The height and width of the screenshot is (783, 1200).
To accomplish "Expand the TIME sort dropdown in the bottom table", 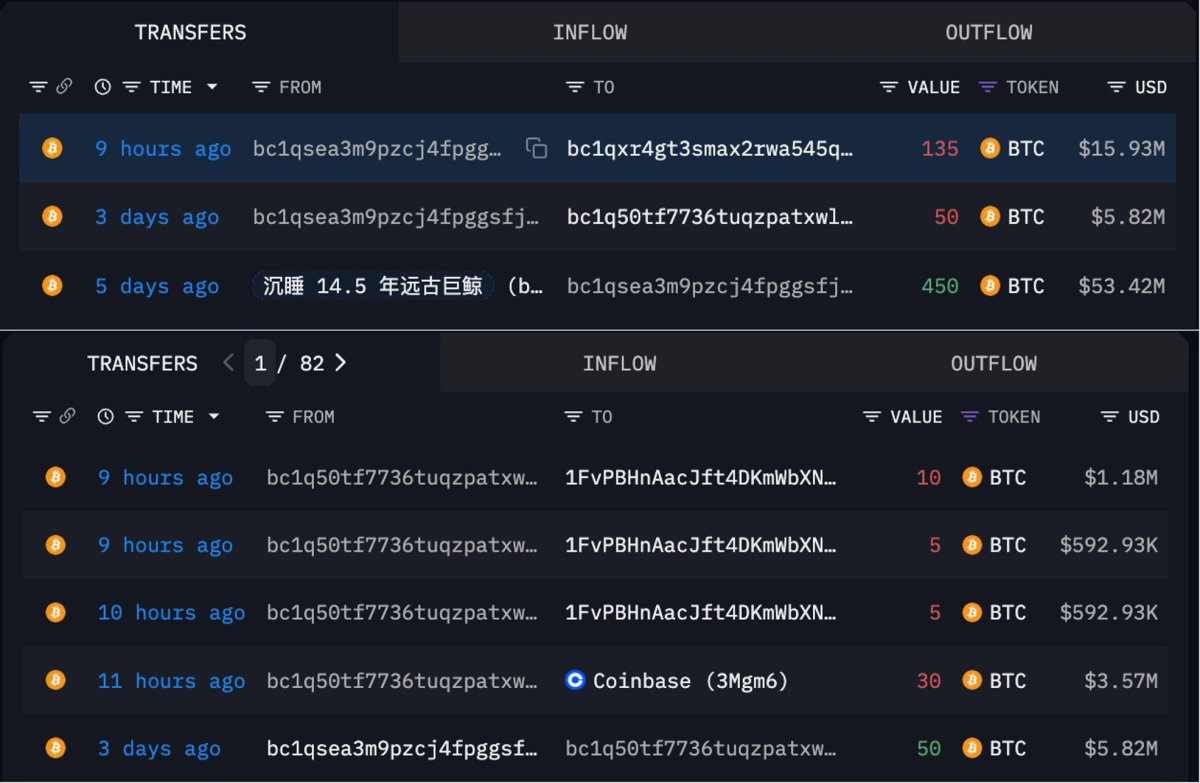I will pyautogui.click(x=214, y=416).
